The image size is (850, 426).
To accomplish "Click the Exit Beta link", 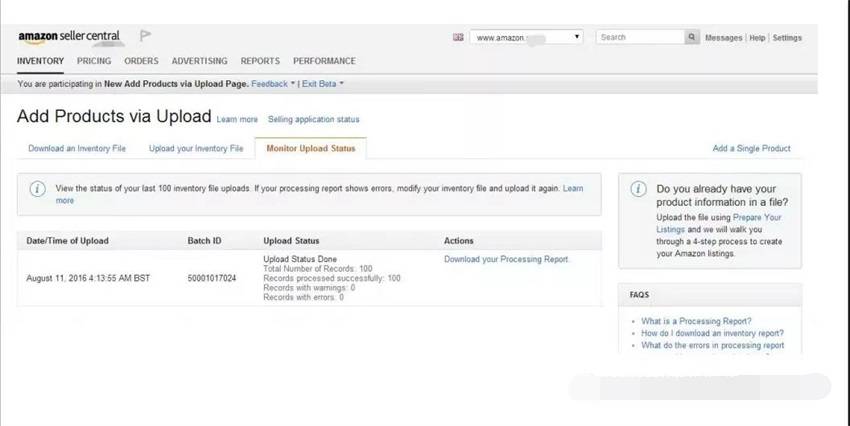I will click(x=319, y=83).
